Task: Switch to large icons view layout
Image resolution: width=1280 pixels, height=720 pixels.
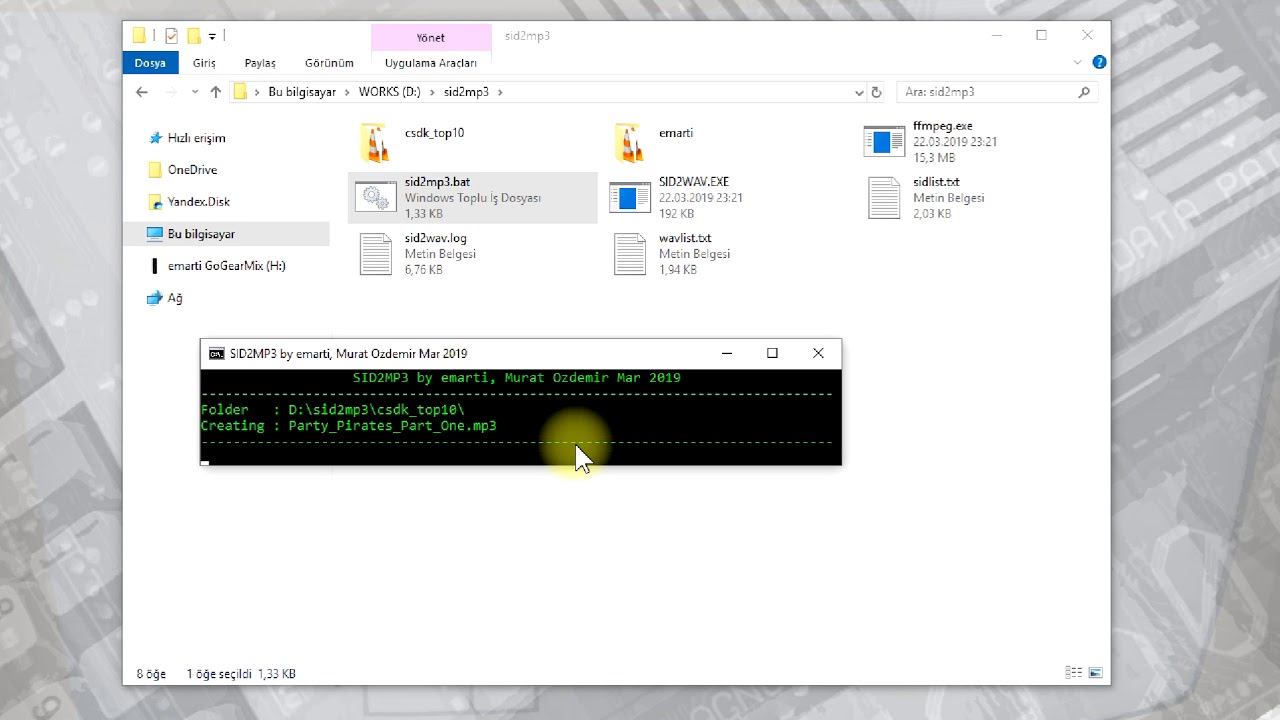Action: pyautogui.click(x=1095, y=673)
